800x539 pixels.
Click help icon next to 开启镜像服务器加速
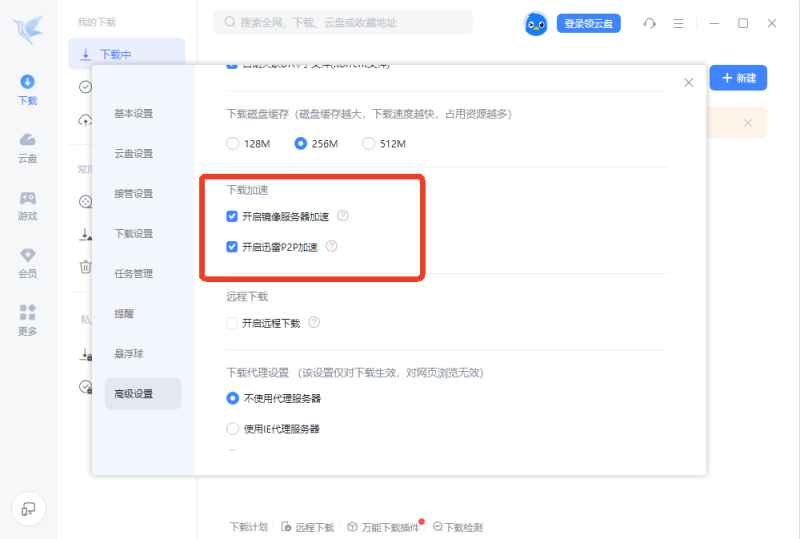tap(343, 216)
